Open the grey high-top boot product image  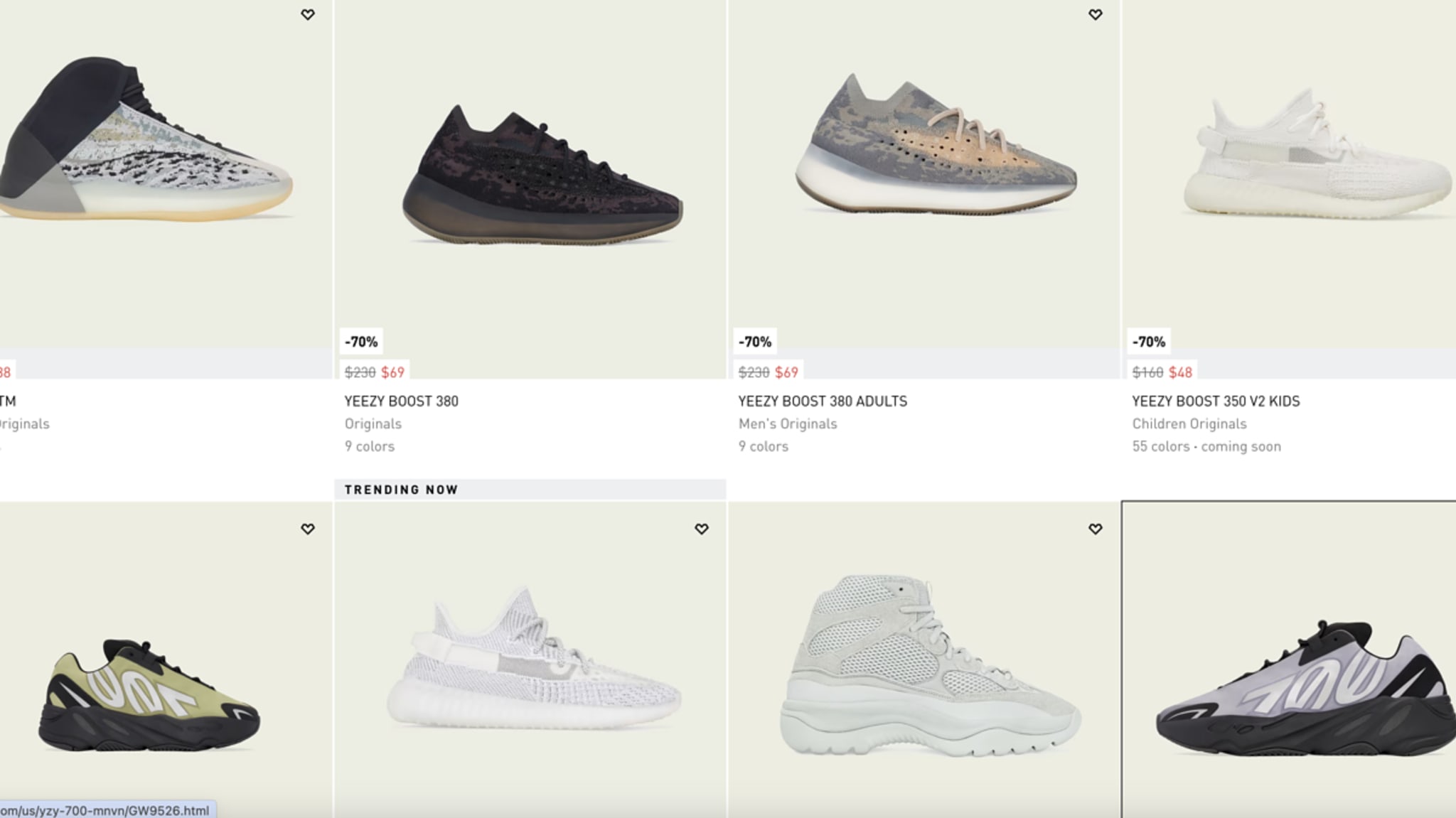[x=930, y=665]
